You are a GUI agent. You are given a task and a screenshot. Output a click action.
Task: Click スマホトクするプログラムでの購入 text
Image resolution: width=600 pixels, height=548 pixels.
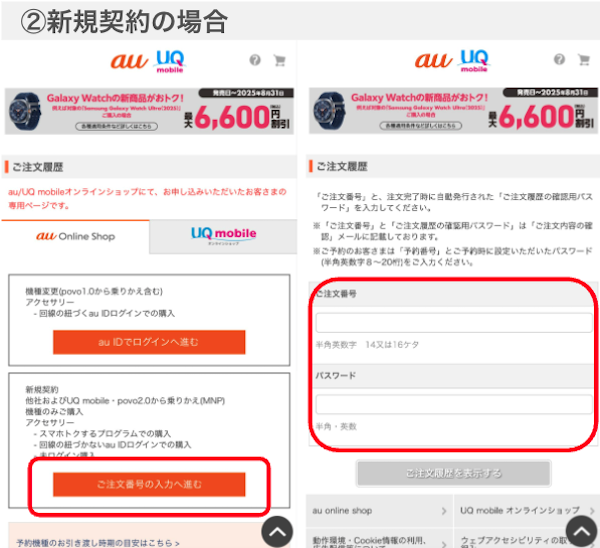[x=105, y=434]
